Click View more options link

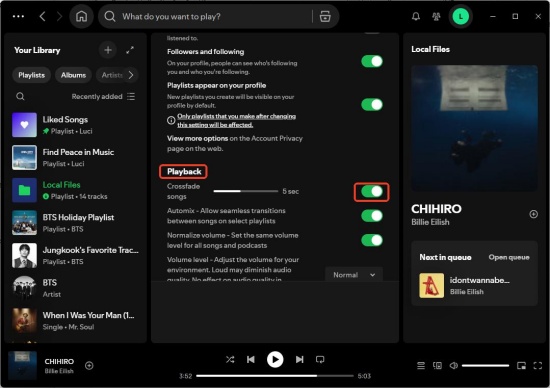tap(197, 138)
